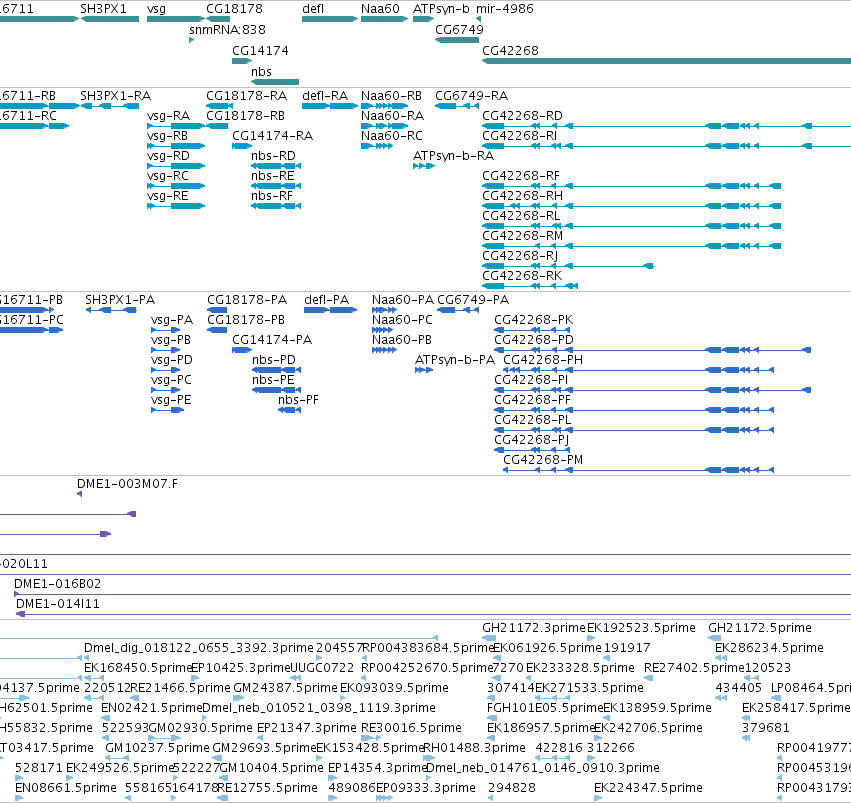Open the CG14174-RA transcript label
The width and height of the screenshot is (851, 803).
pyautogui.click(x=272, y=136)
